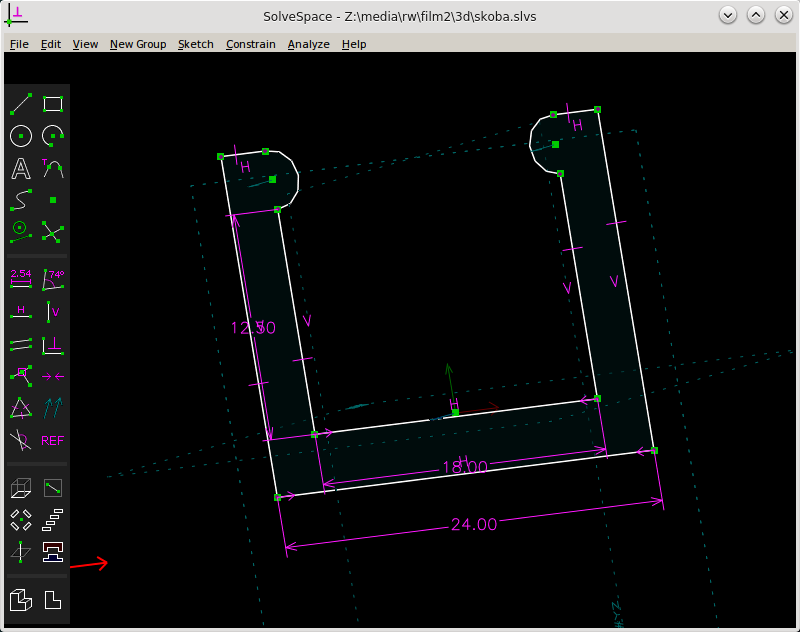Open the Sketch menu

[195, 44]
